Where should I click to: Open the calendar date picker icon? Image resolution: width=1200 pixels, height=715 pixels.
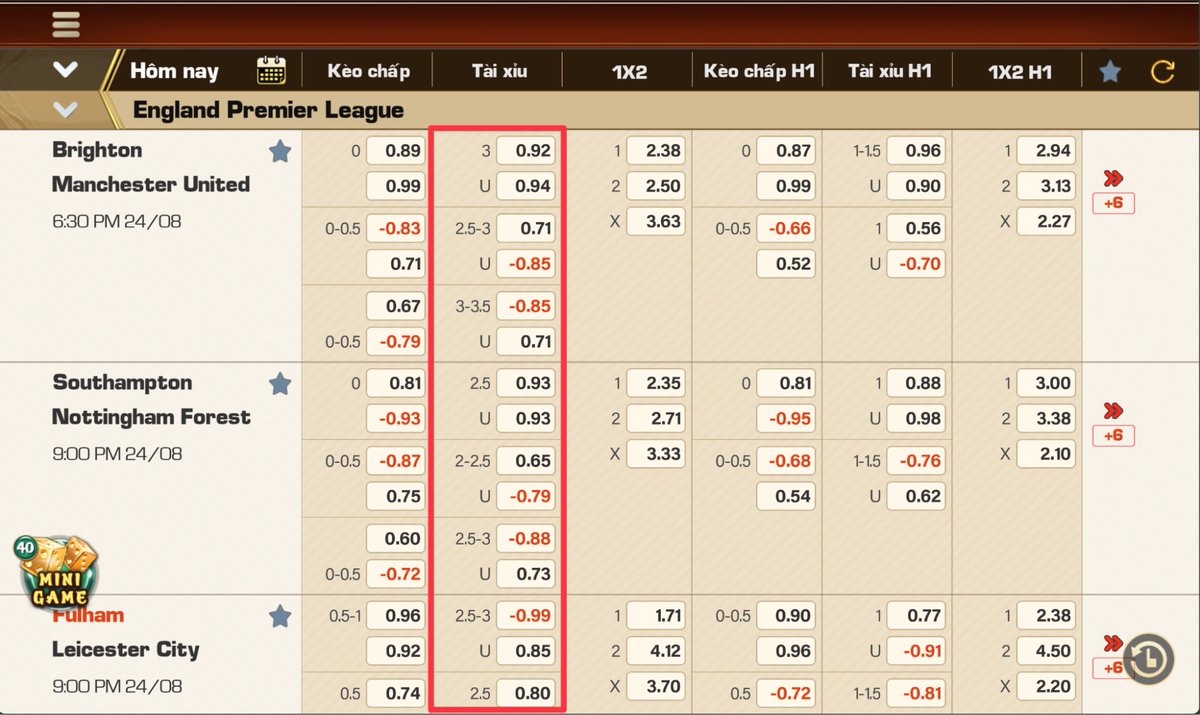tap(271, 71)
